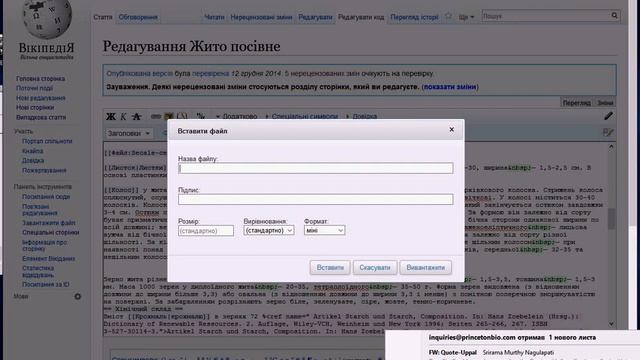Open the Елемент Вікіданих sidebar link

click(x=48, y=258)
